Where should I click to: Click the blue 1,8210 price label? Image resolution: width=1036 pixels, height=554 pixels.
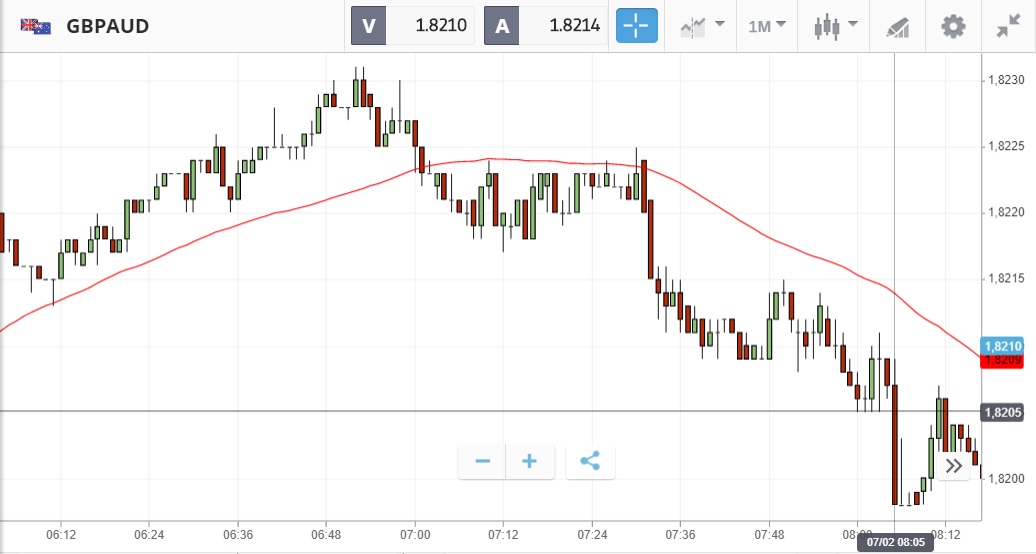pos(1002,346)
